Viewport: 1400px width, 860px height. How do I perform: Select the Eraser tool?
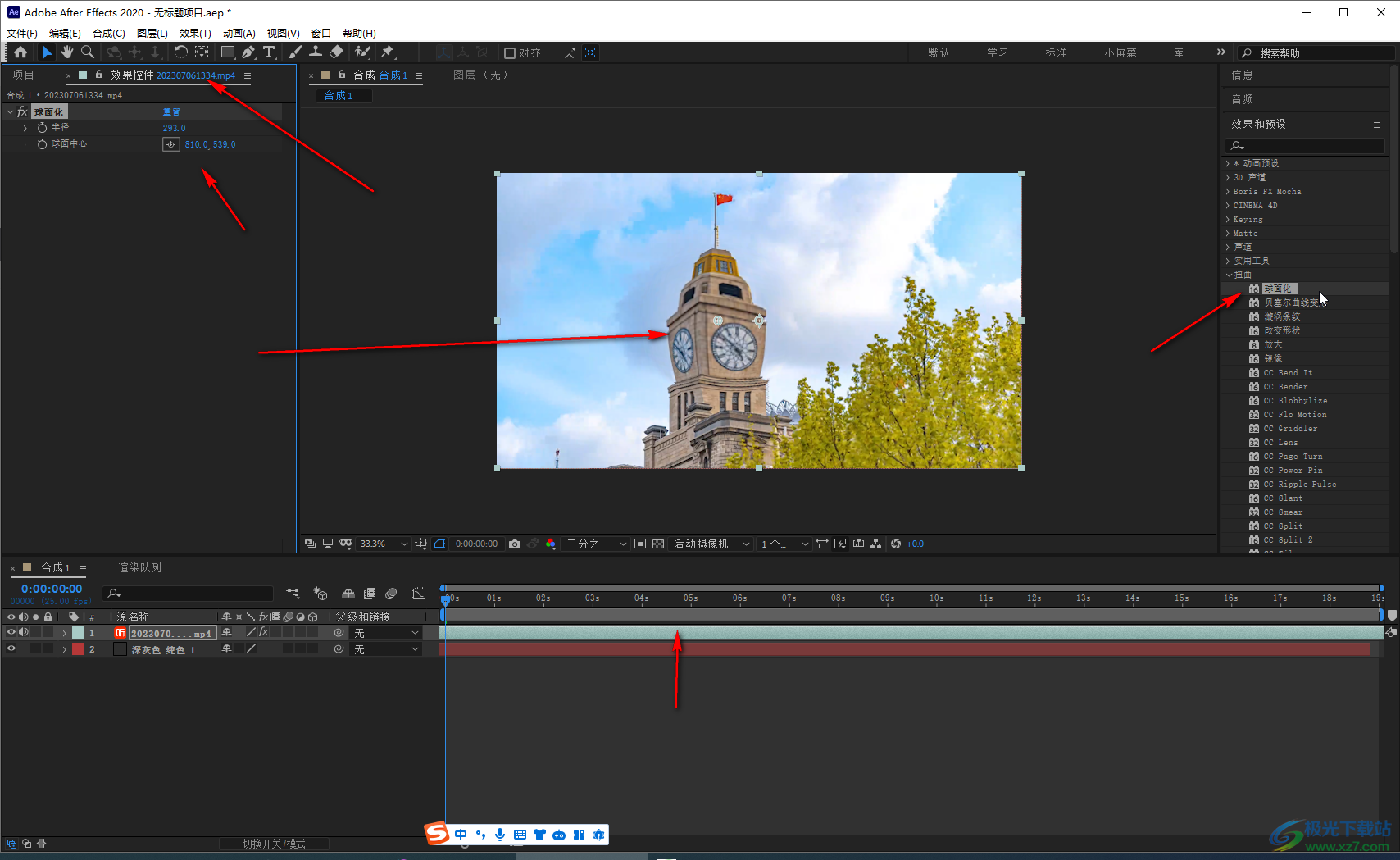coord(336,52)
